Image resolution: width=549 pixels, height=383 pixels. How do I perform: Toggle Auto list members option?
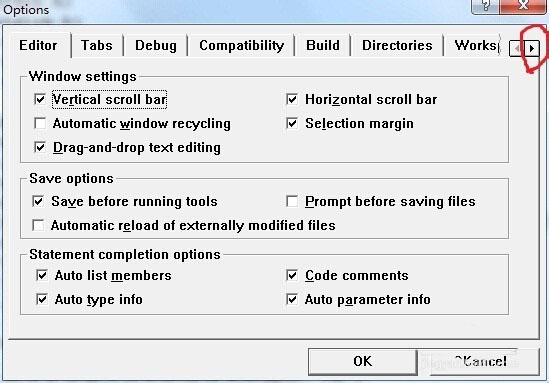click(x=42, y=275)
